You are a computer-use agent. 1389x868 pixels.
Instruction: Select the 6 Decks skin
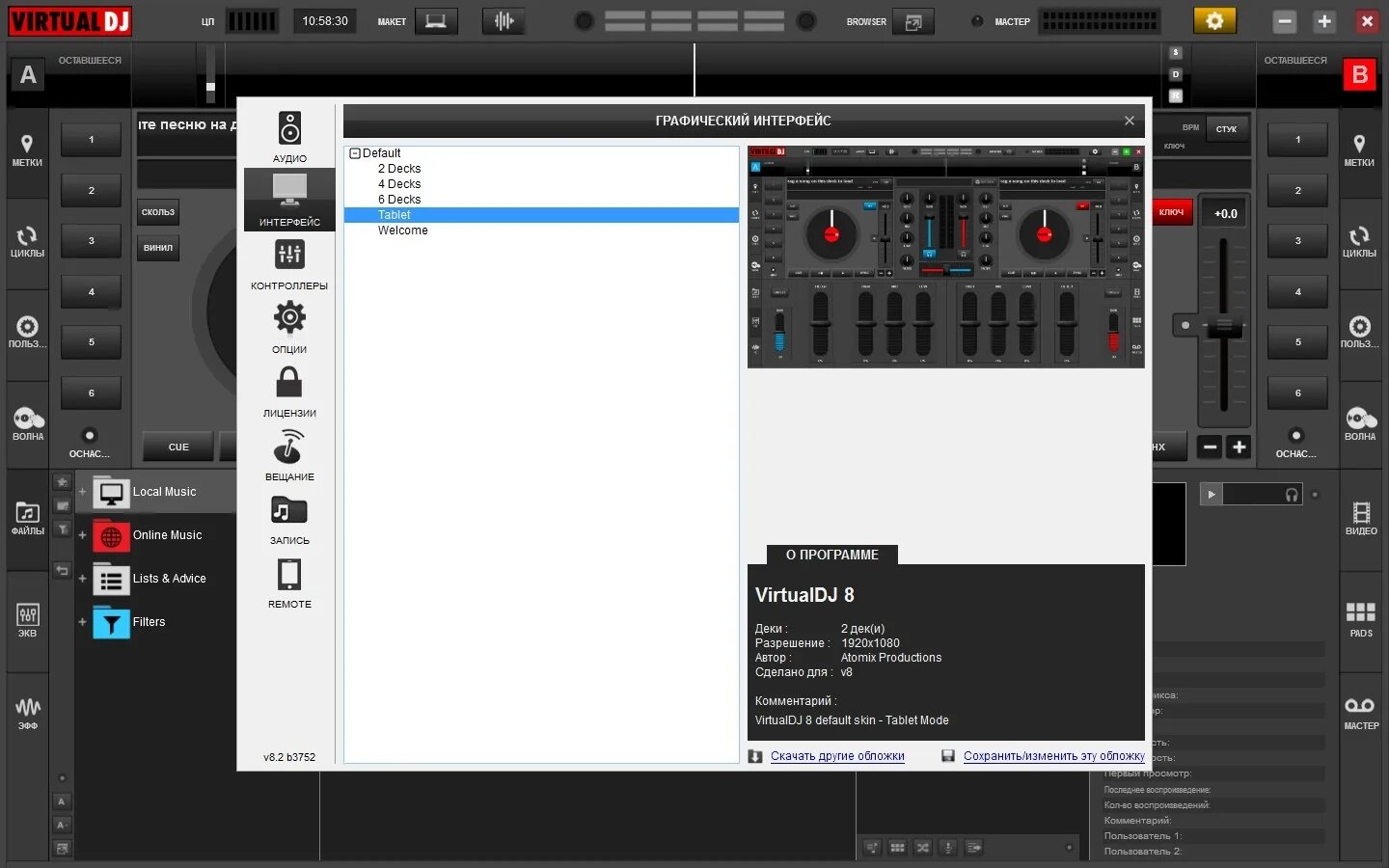(399, 200)
